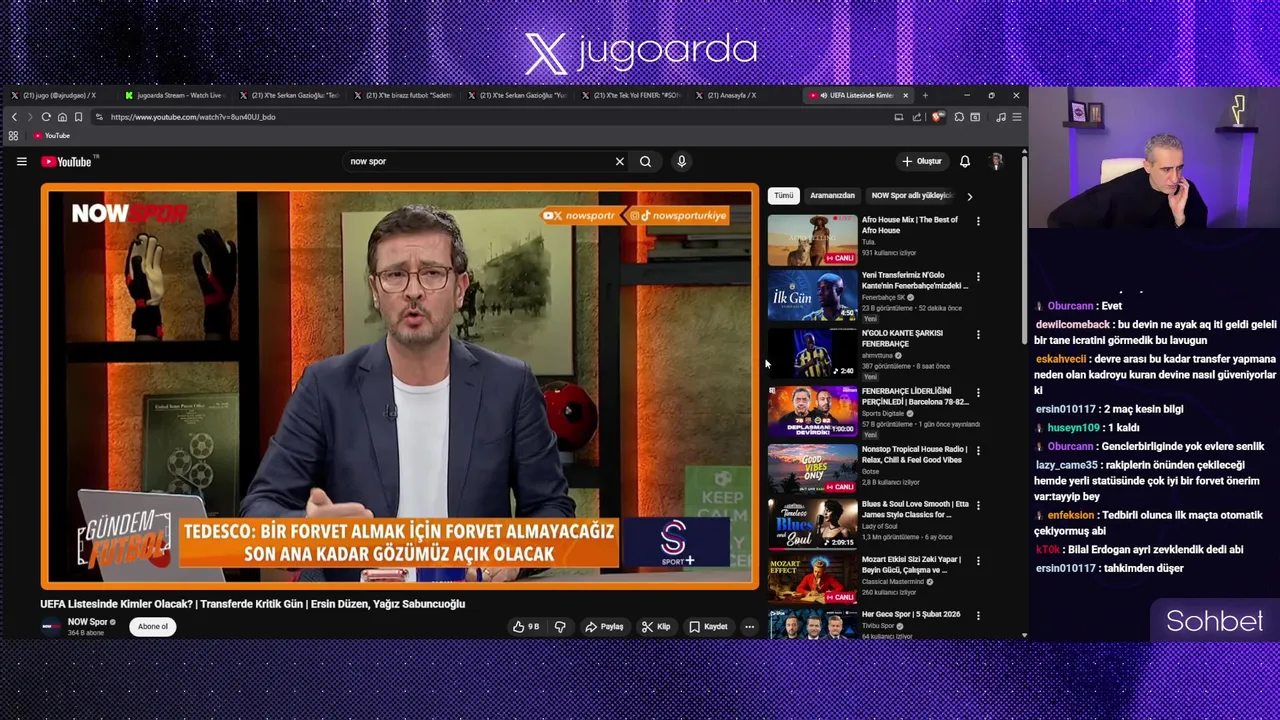This screenshot has height=720, width=1280.
Task: Open options for Afro House Mix video
Action: [x=978, y=221]
